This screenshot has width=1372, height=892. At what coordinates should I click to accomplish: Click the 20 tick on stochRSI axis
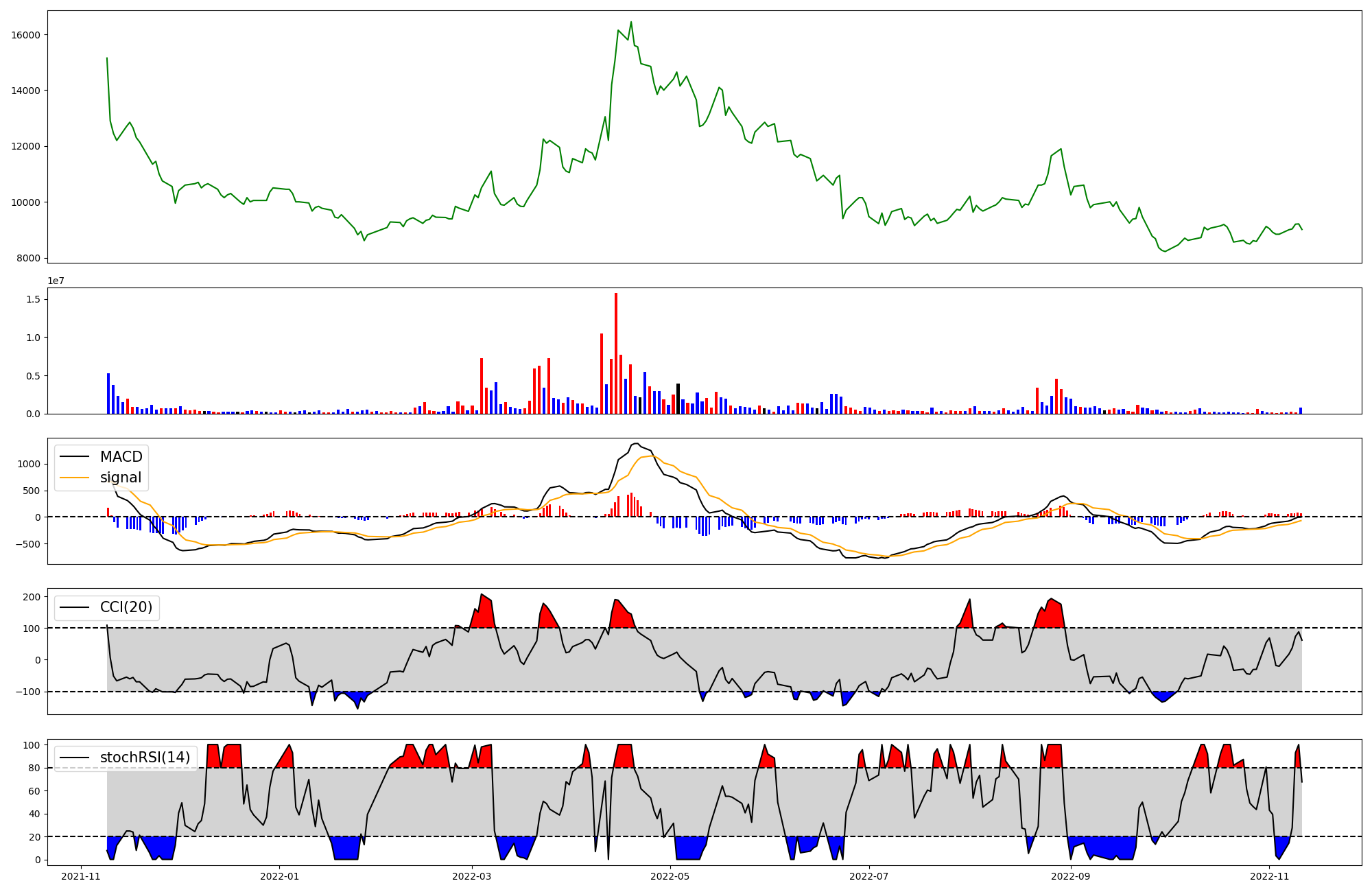pyautogui.click(x=34, y=837)
